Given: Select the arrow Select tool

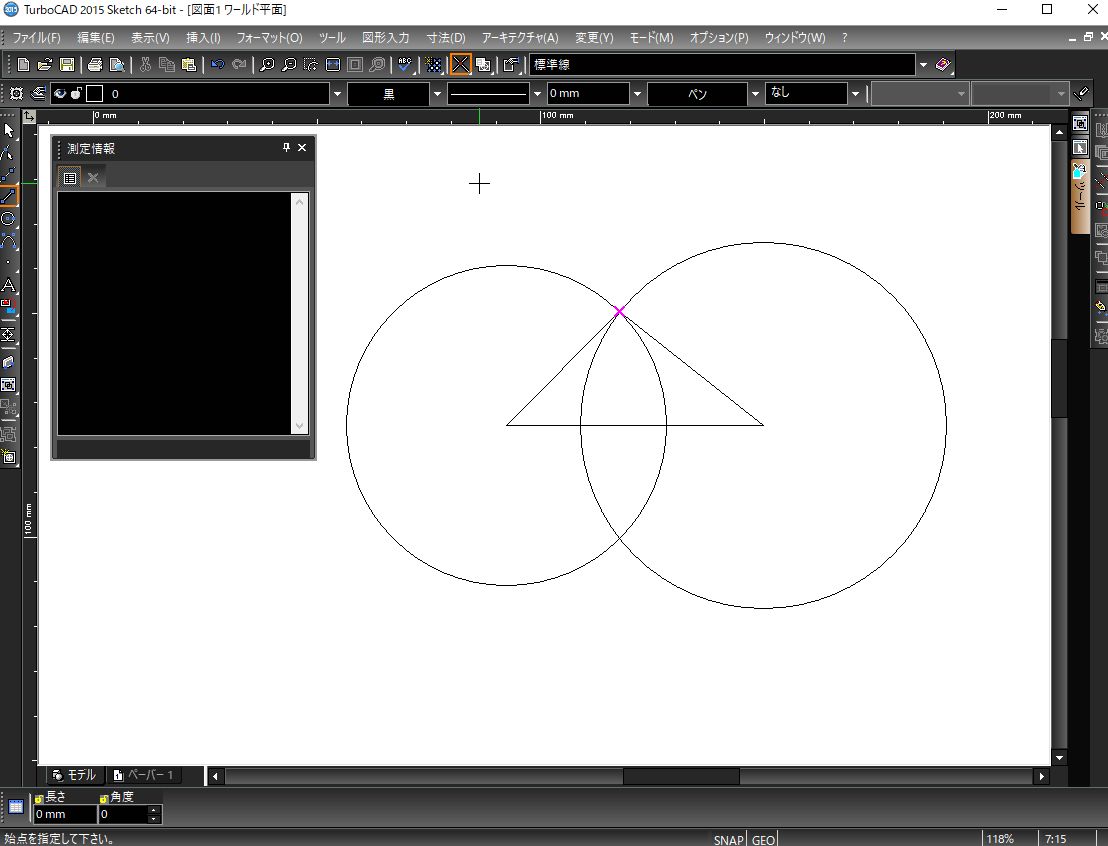Looking at the screenshot, I should point(8,131).
